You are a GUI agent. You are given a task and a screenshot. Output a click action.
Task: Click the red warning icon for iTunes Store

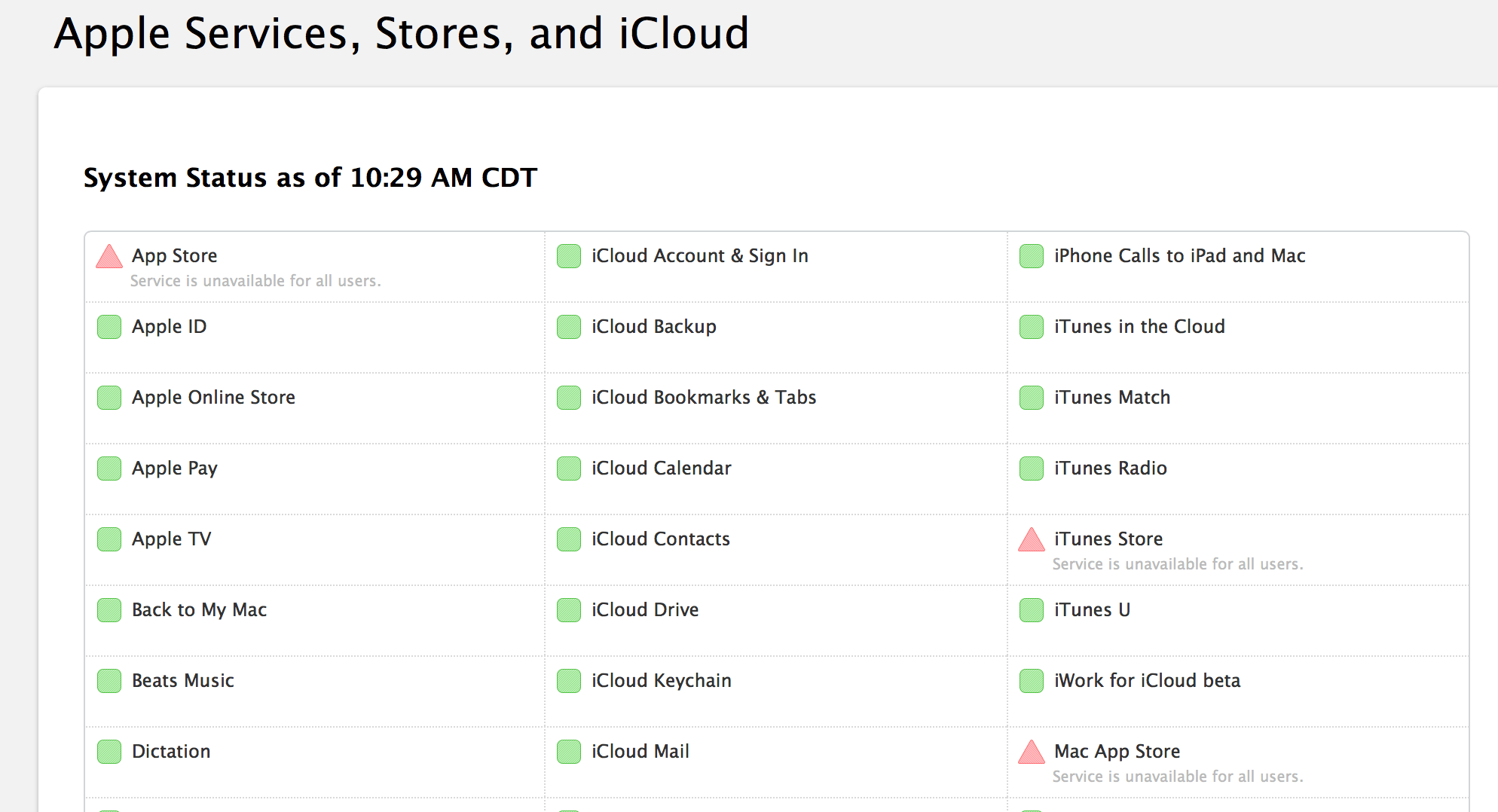(1032, 541)
